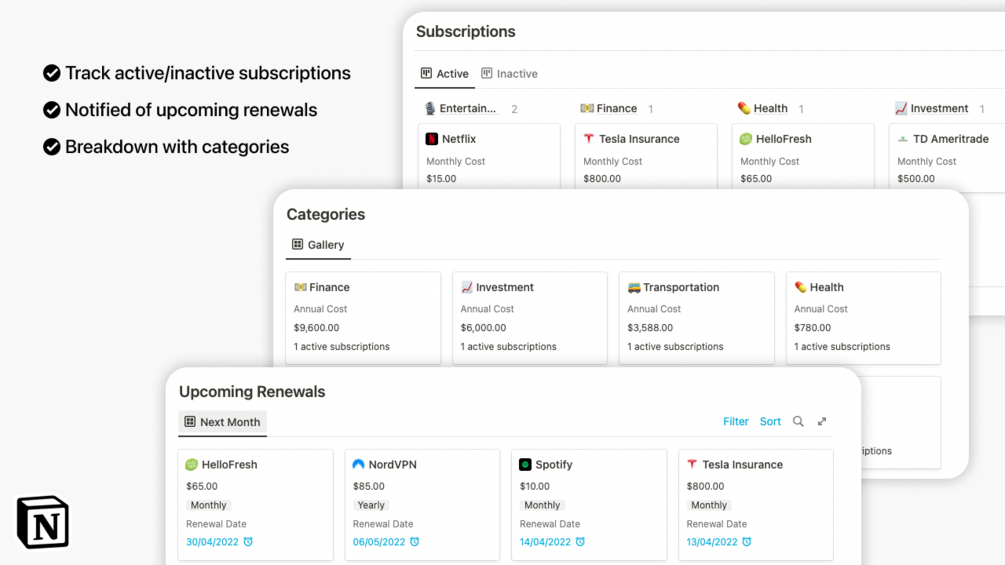Screen dimensions: 1005x565
Task: Open the Sort options for renewals
Action: 770,422
